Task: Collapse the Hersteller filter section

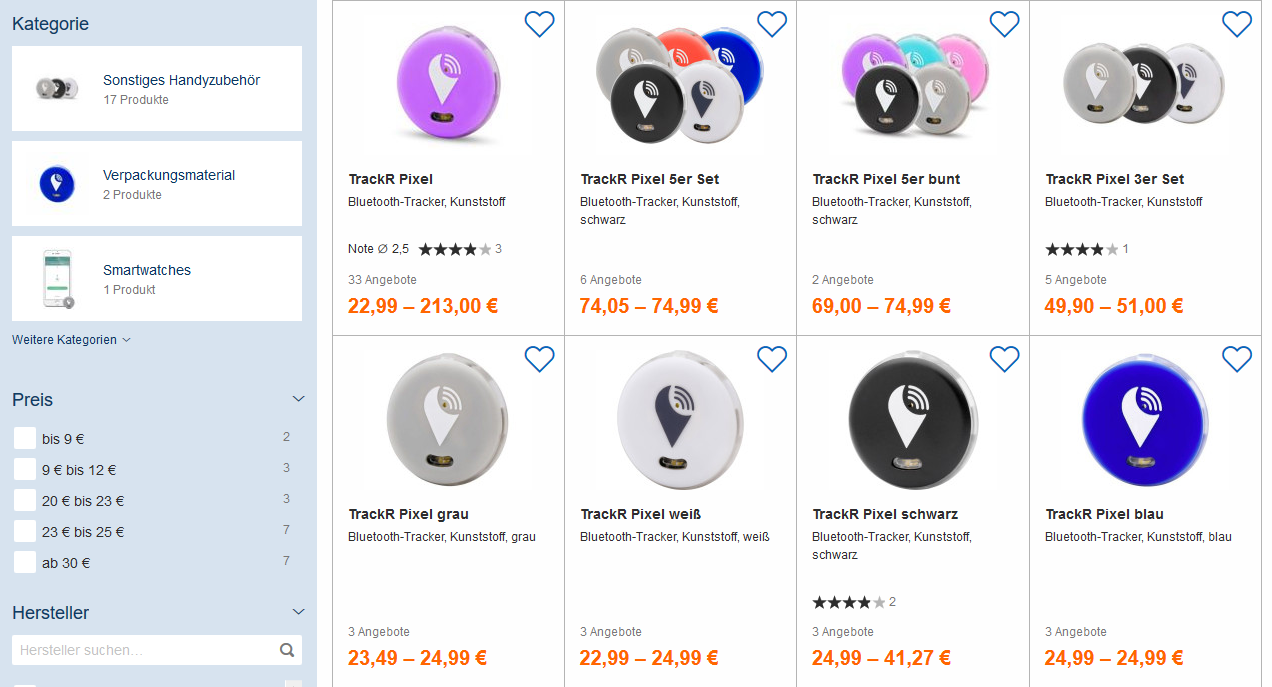Action: coord(298,611)
